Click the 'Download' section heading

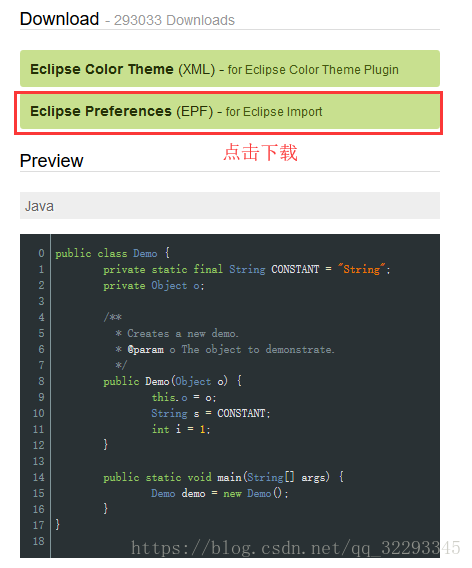coord(59,19)
